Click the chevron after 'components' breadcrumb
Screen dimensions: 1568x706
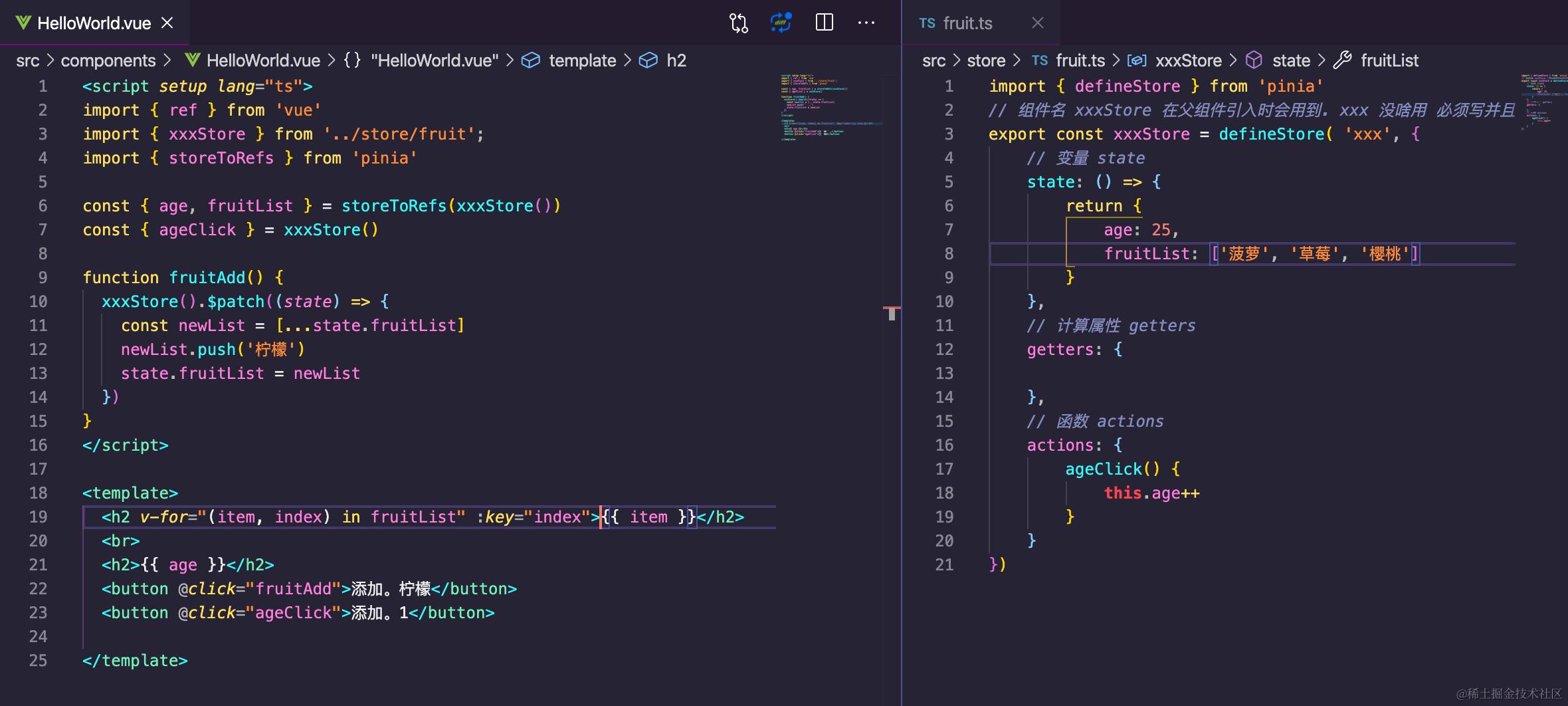(x=167, y=60)
